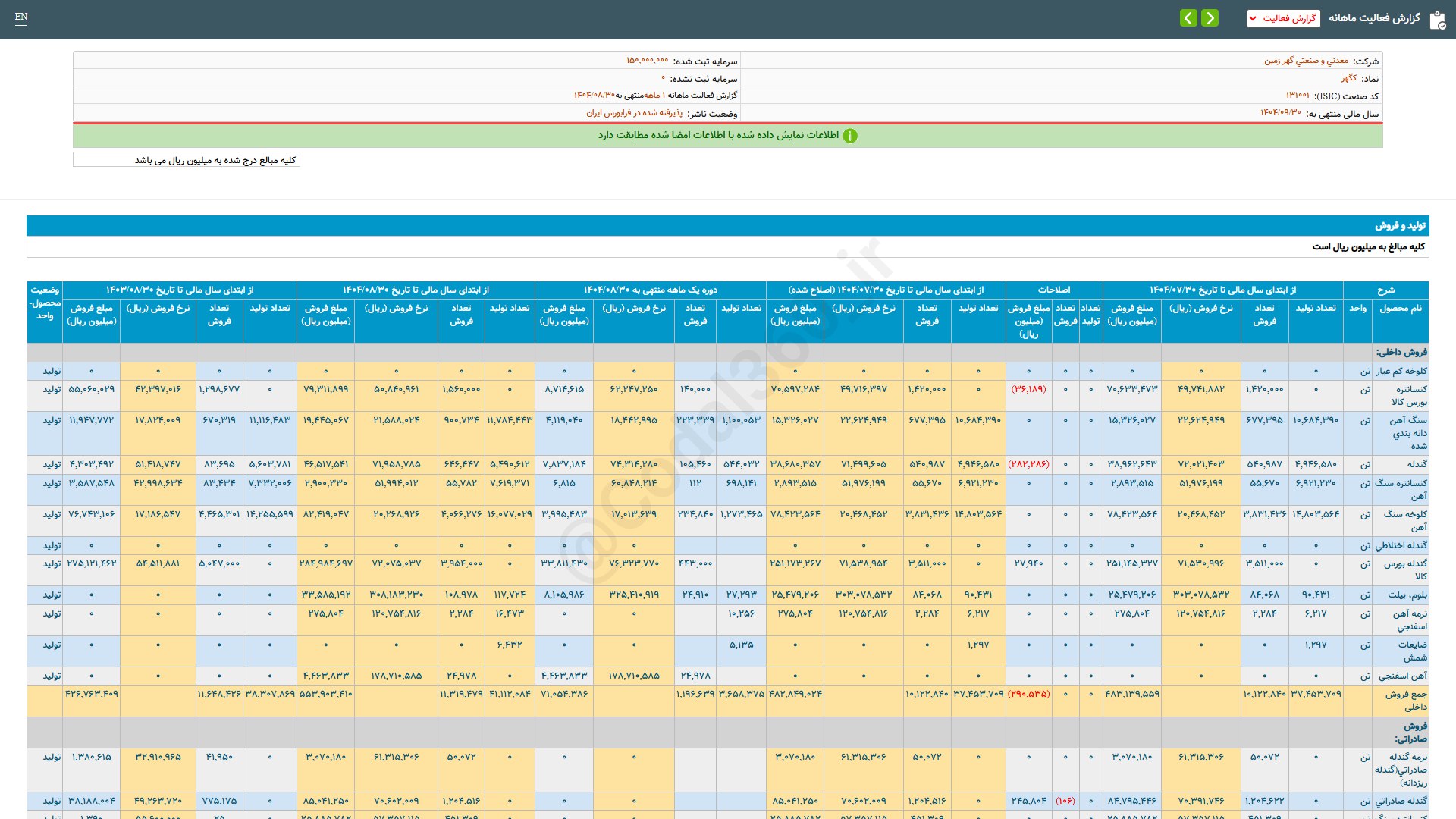Open the گزارش فعالیت dropdown
The image size is (1456, 819).
(1283, 18)
